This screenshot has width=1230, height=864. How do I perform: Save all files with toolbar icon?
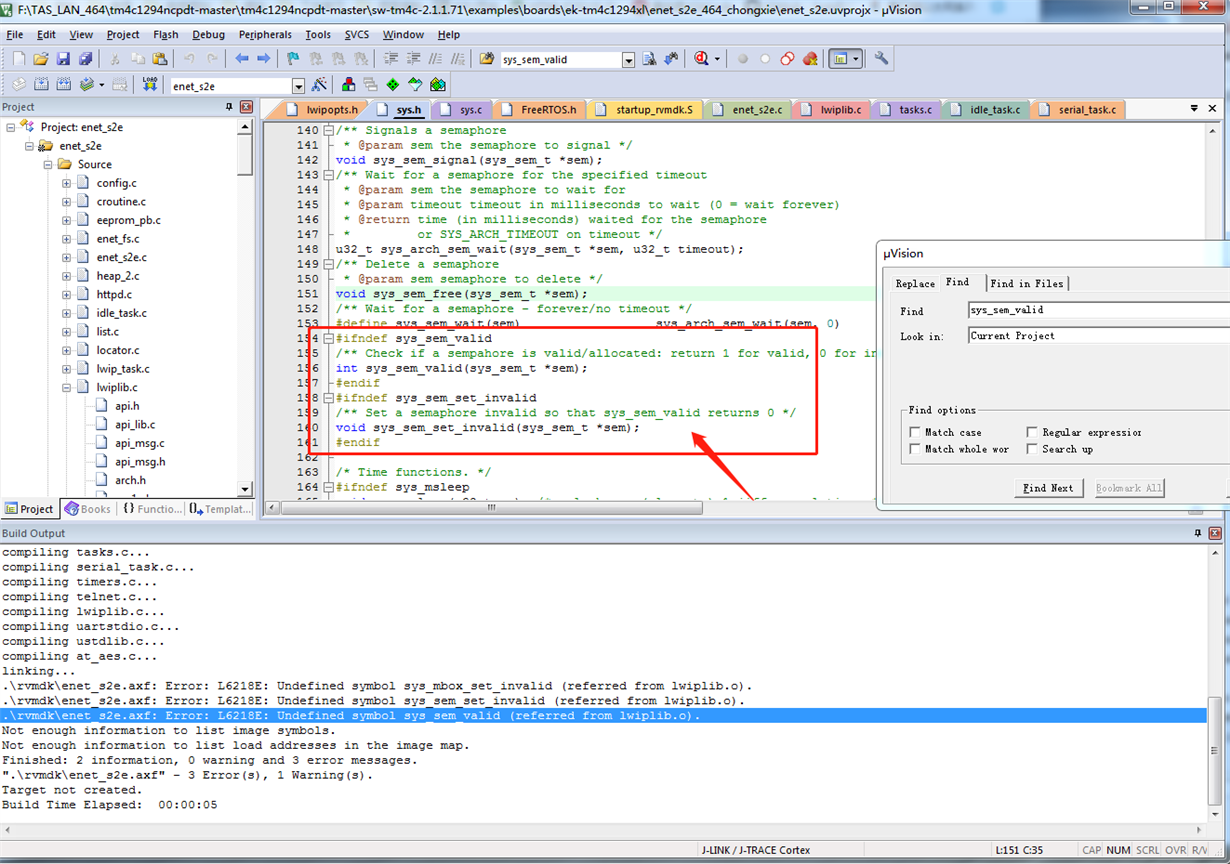click(x=85, y=59)
